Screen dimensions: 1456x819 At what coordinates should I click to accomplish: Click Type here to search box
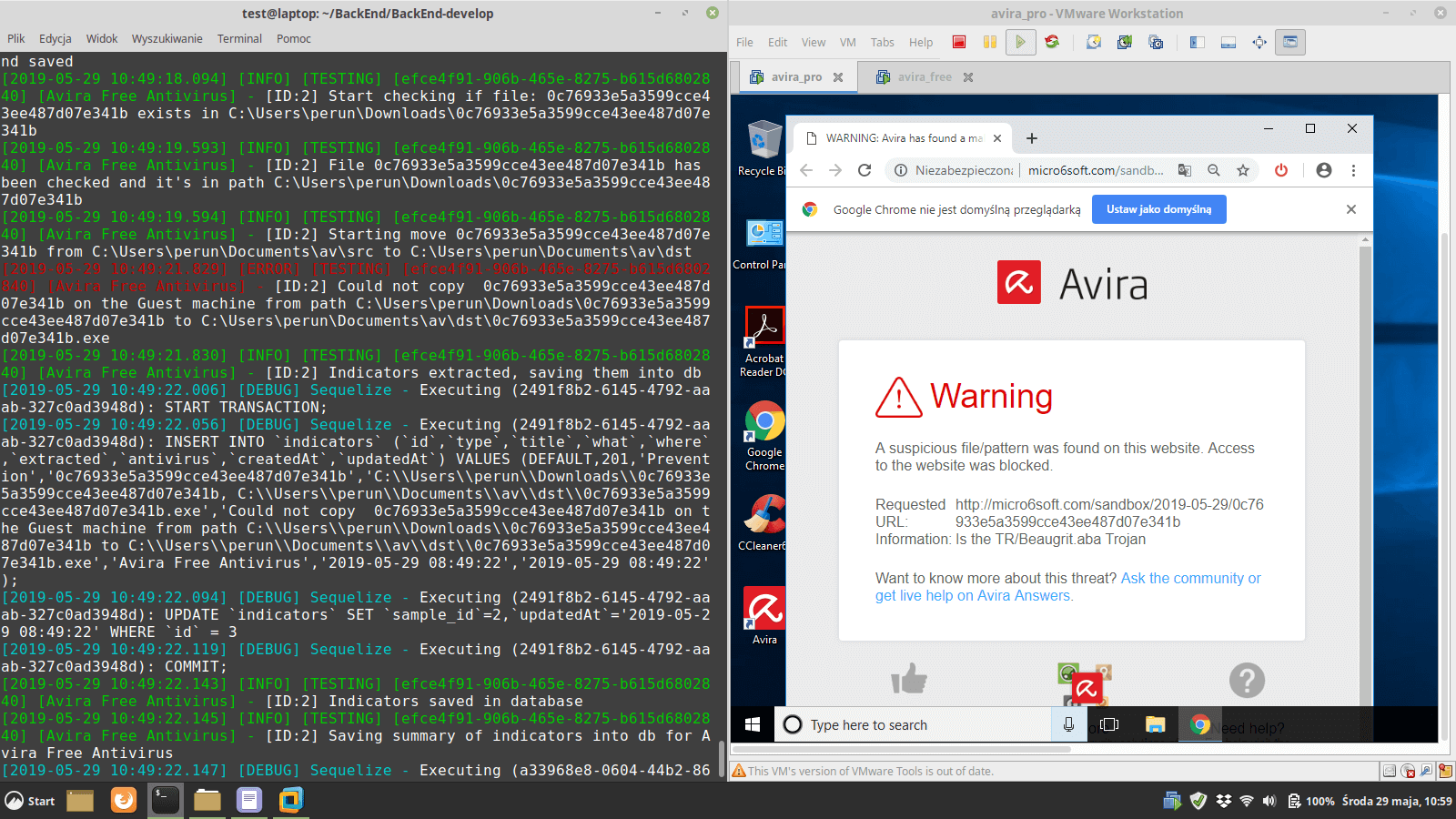point(913,724)
